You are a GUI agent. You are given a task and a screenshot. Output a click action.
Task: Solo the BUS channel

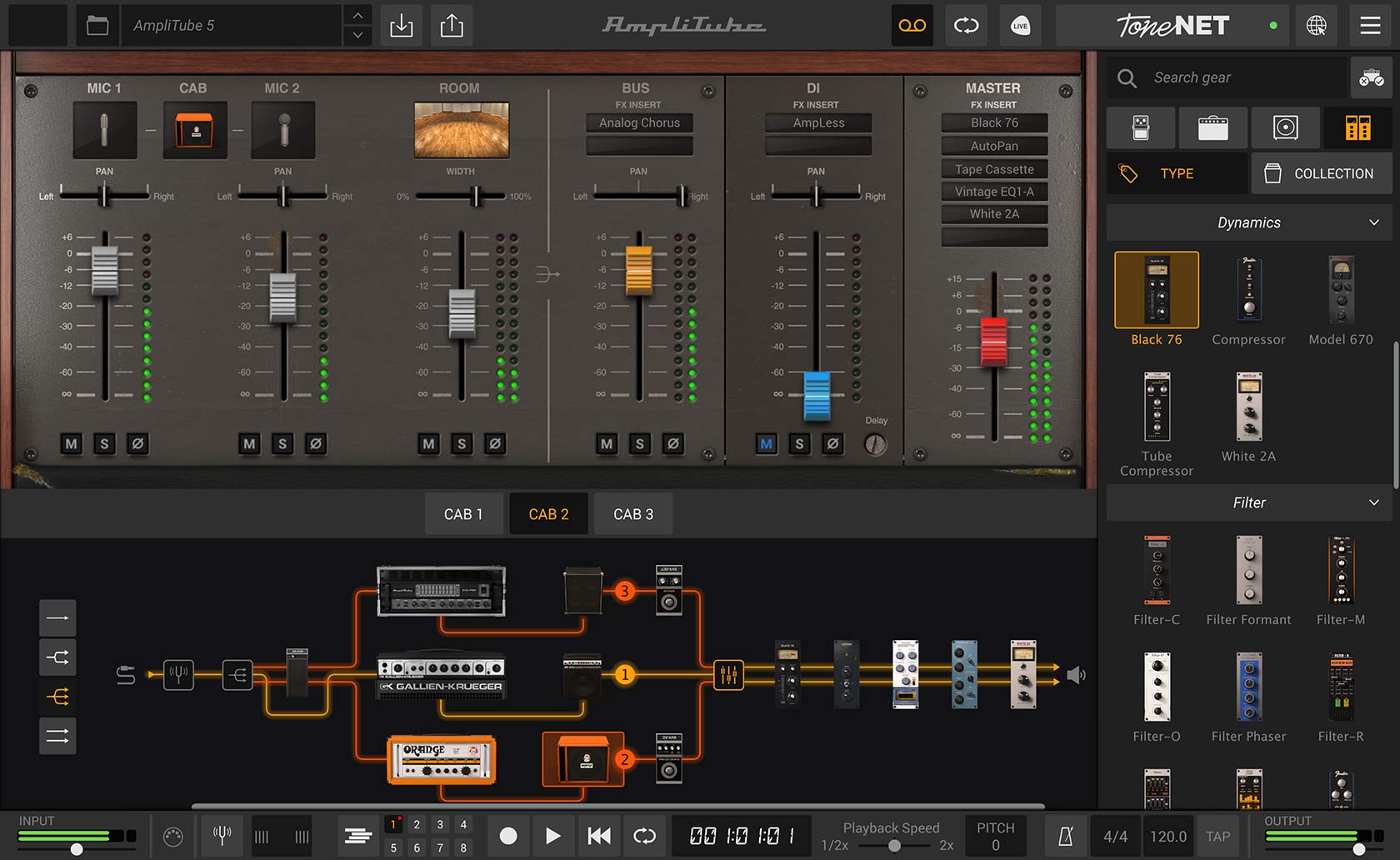[639, 444]
